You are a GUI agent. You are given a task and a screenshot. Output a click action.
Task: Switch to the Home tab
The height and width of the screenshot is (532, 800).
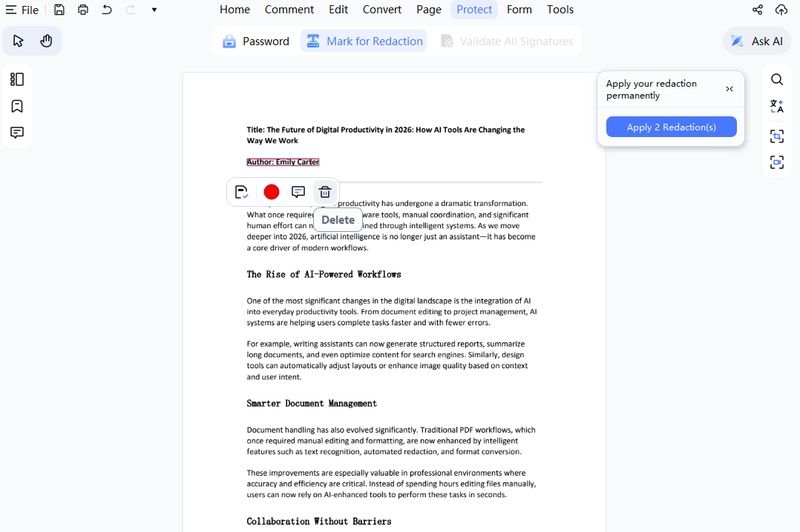click(x=235, y=10)
